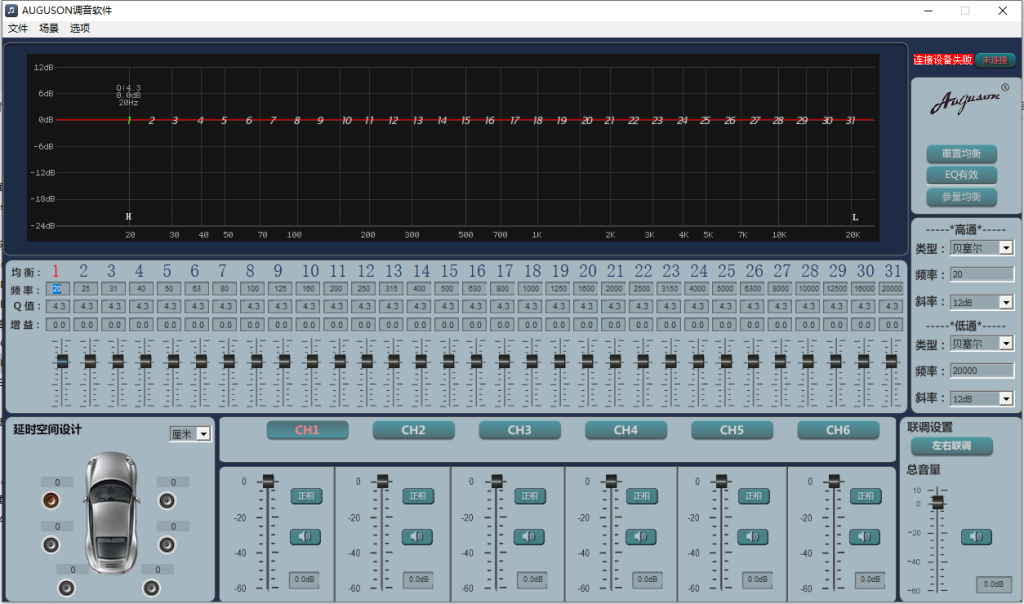Click EQ band 16 gain slider handle
The height and width of the screenshot is (604, 1024).
click(x=476, y=361)
